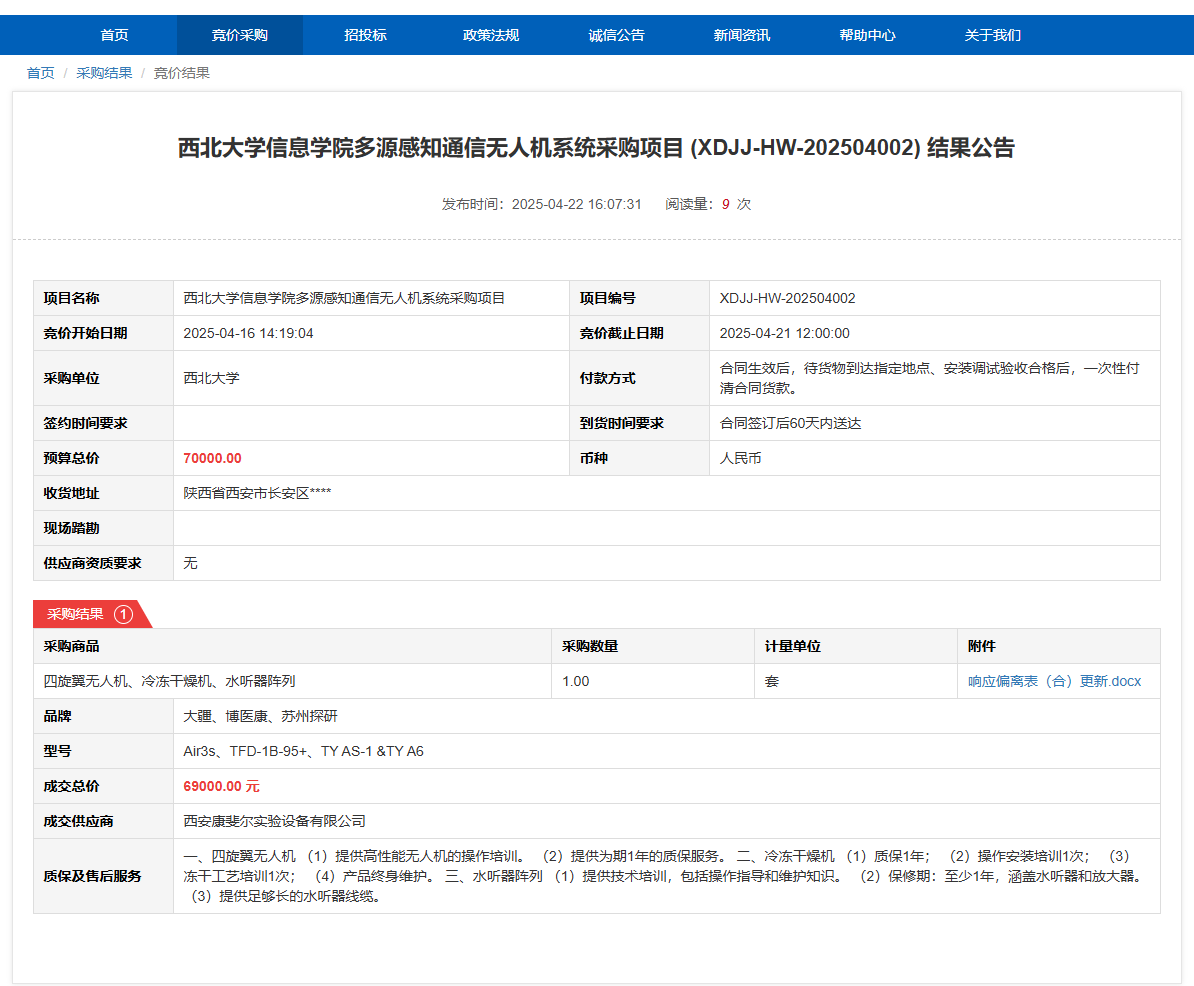Image resolution: width=1194 pixels, height=986 pixels.
Task: Visit the 新闻资讯 page
Action: [742, 35]
